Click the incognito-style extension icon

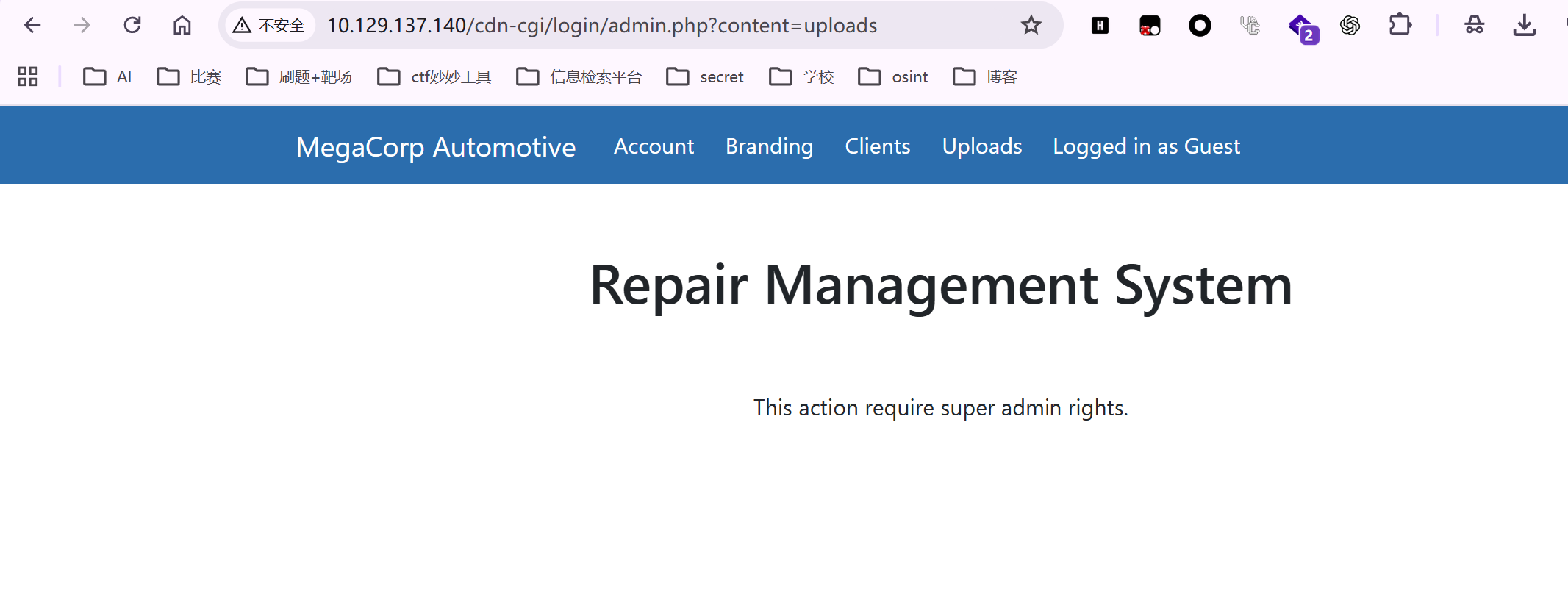tap(1475, 26)
